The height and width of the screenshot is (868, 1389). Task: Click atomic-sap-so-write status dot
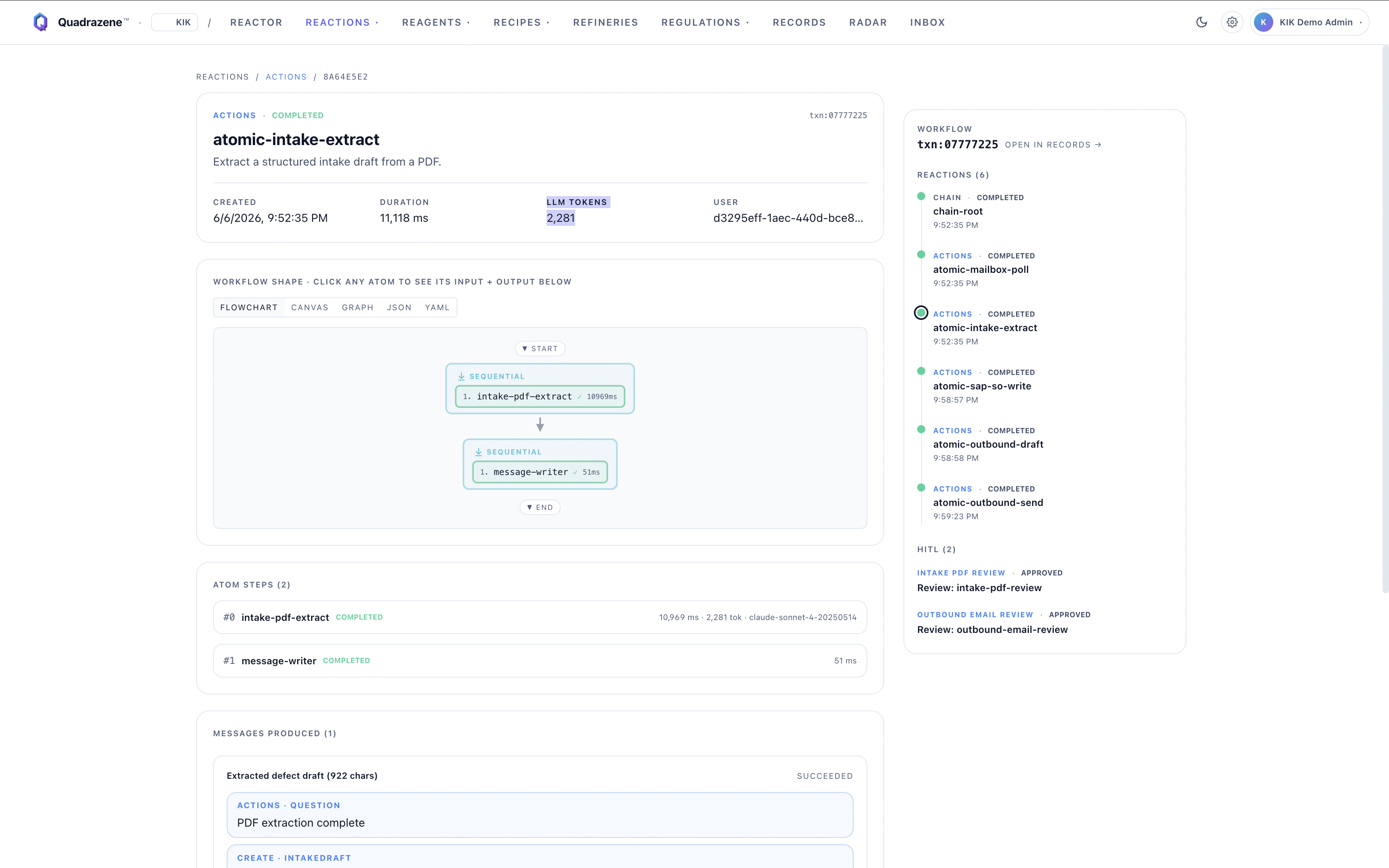[x=921, y=371]
